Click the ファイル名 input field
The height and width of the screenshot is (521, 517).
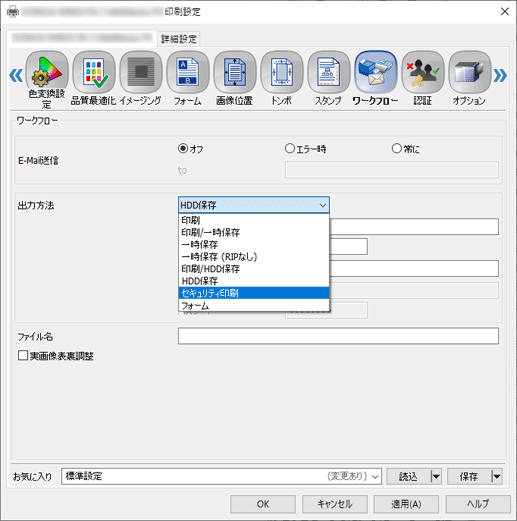(338, 336)
